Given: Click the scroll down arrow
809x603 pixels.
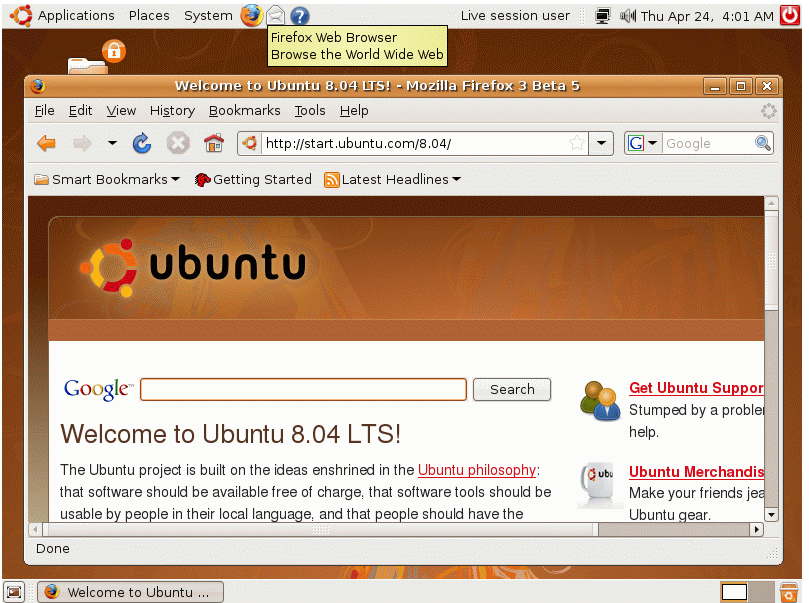Looking at the screenshot, I should (771, 515).
